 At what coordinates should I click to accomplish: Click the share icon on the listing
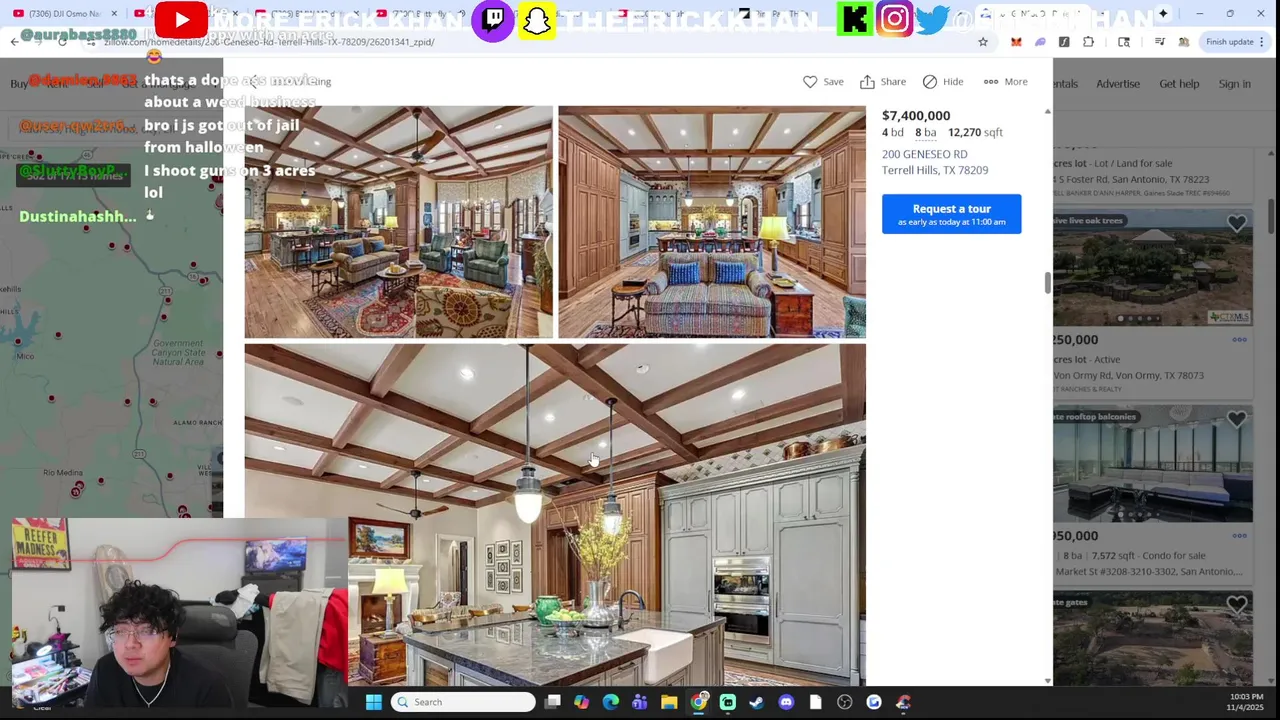pos(867,82)
